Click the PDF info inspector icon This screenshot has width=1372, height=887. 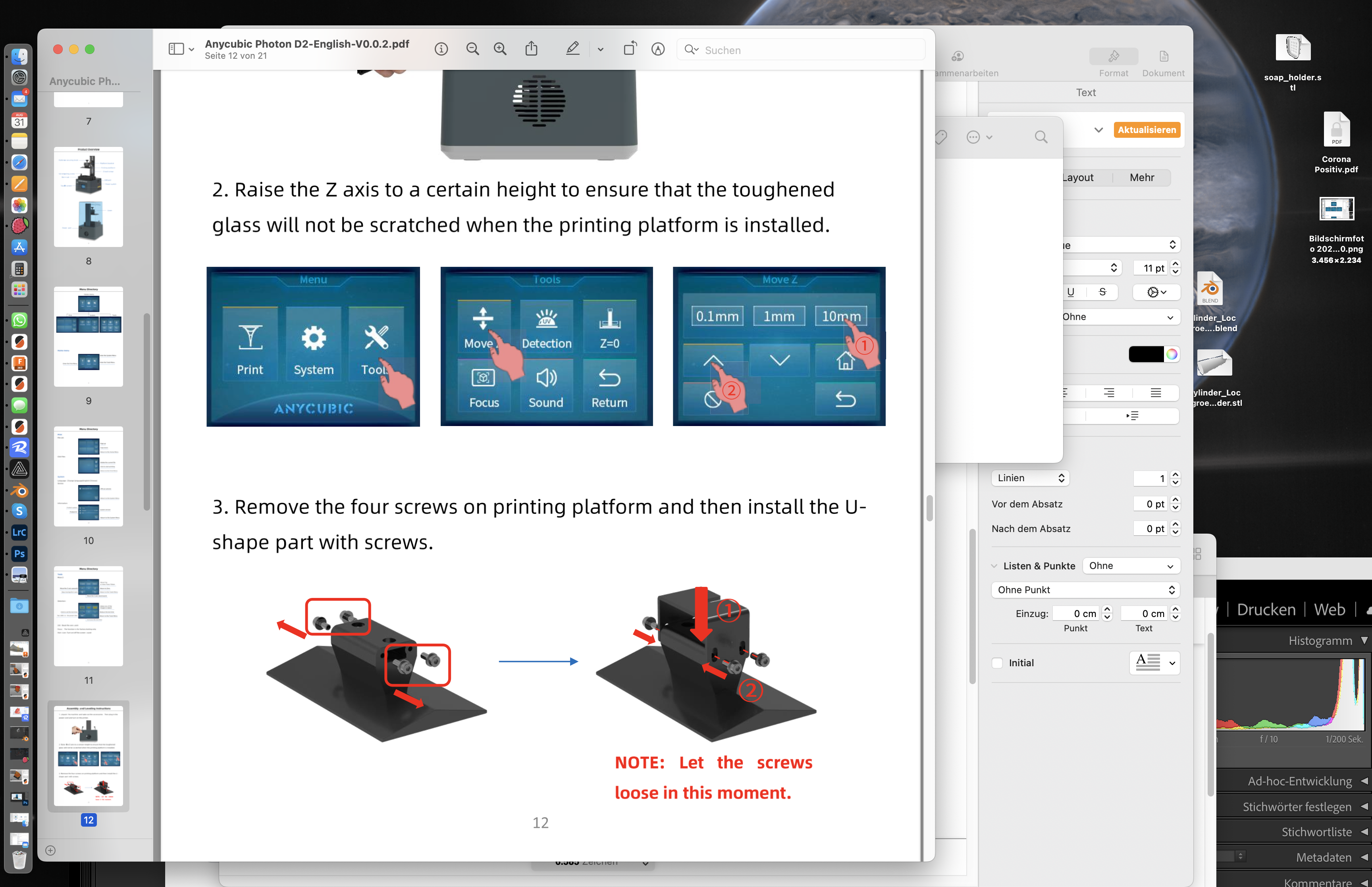point(441,50)
